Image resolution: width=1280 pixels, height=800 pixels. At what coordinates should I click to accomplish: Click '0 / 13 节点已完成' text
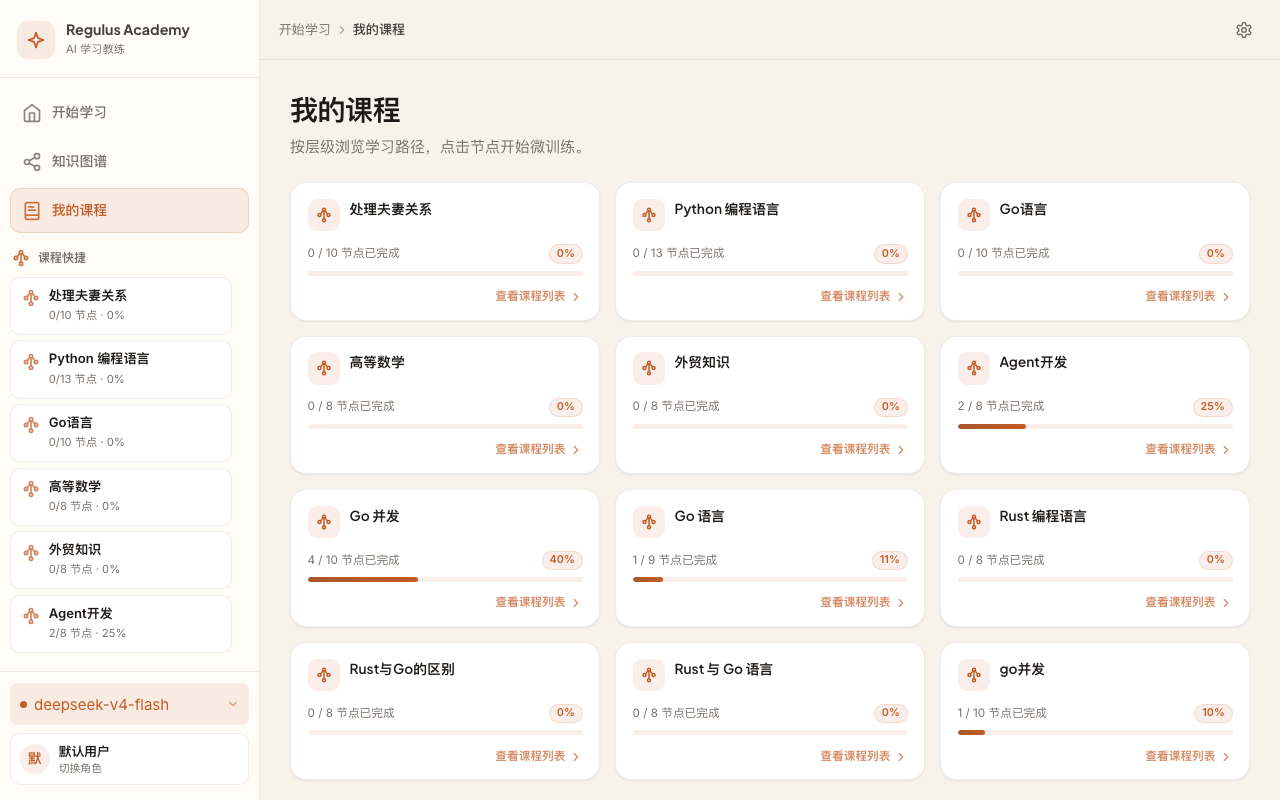(x=678, y=253)
